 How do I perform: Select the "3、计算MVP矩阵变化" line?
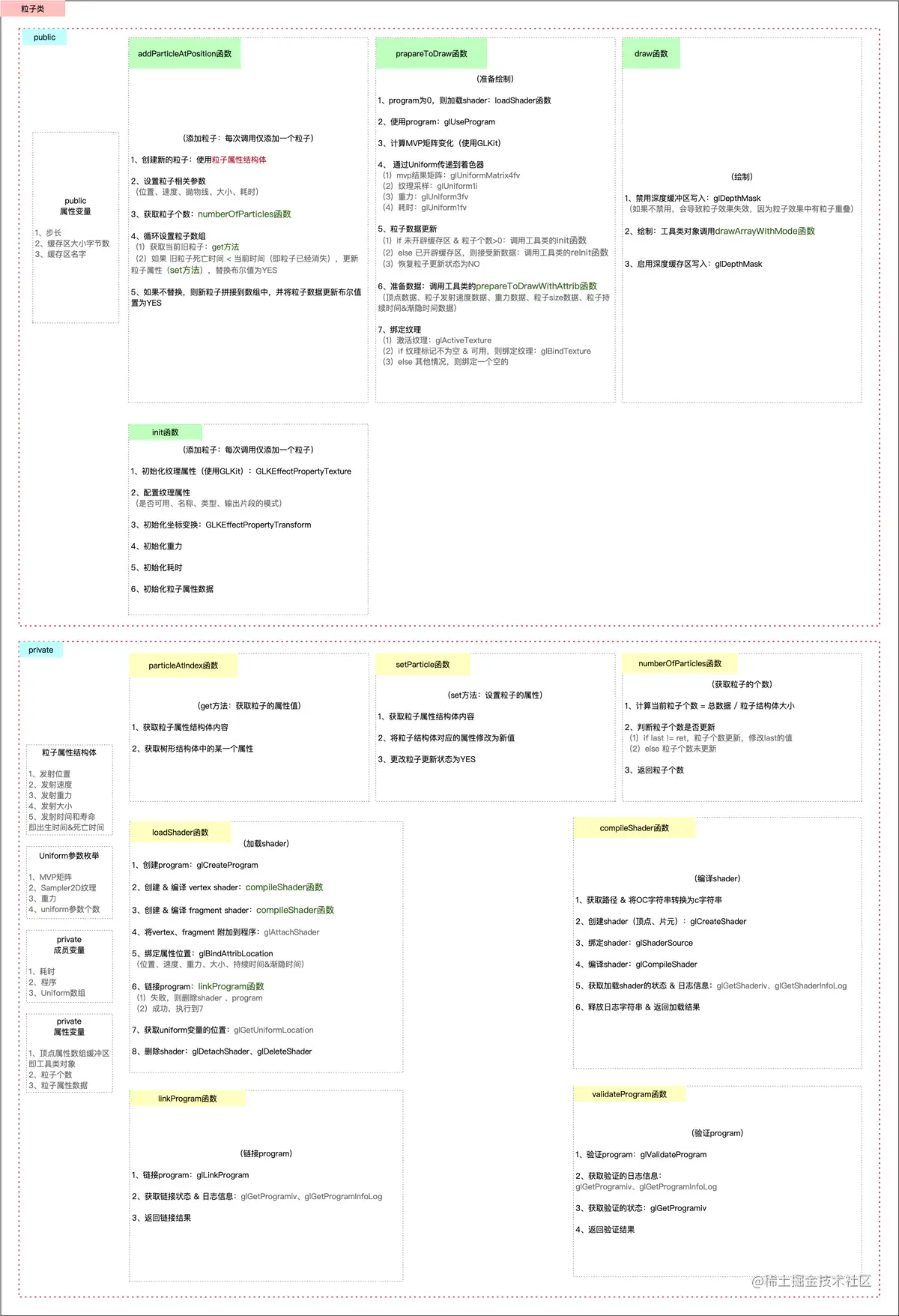click(x=439, y=143)
